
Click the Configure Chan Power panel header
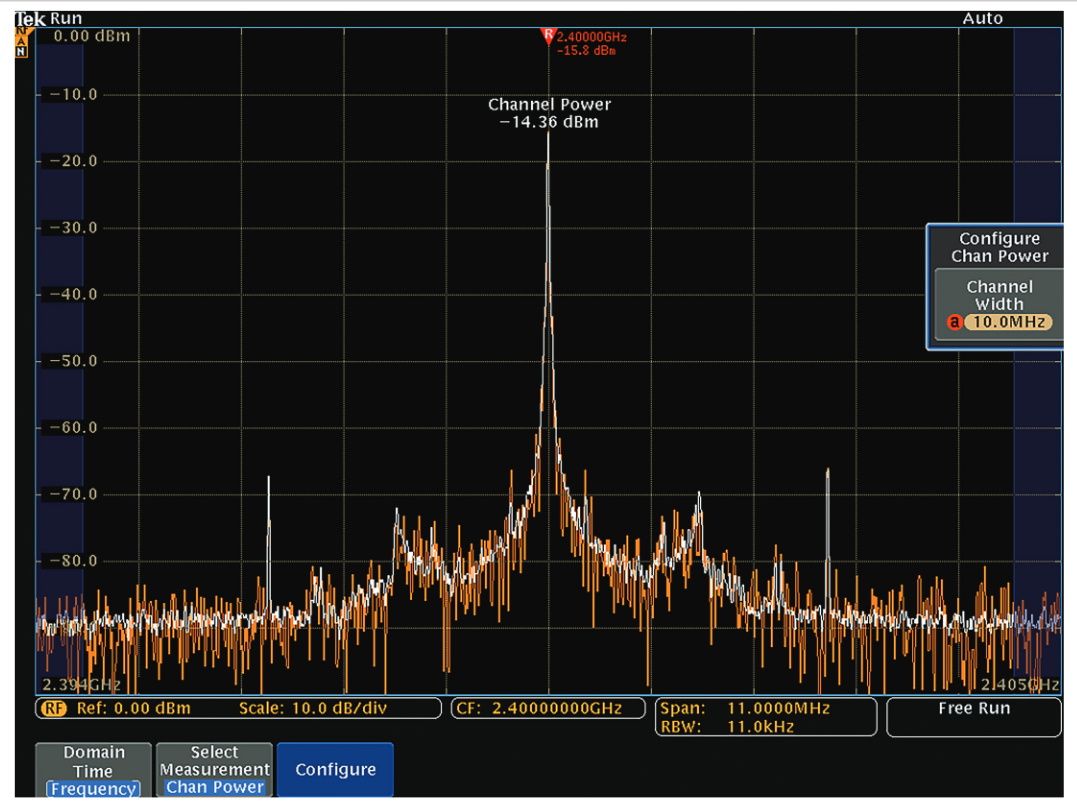click(998, 247)
